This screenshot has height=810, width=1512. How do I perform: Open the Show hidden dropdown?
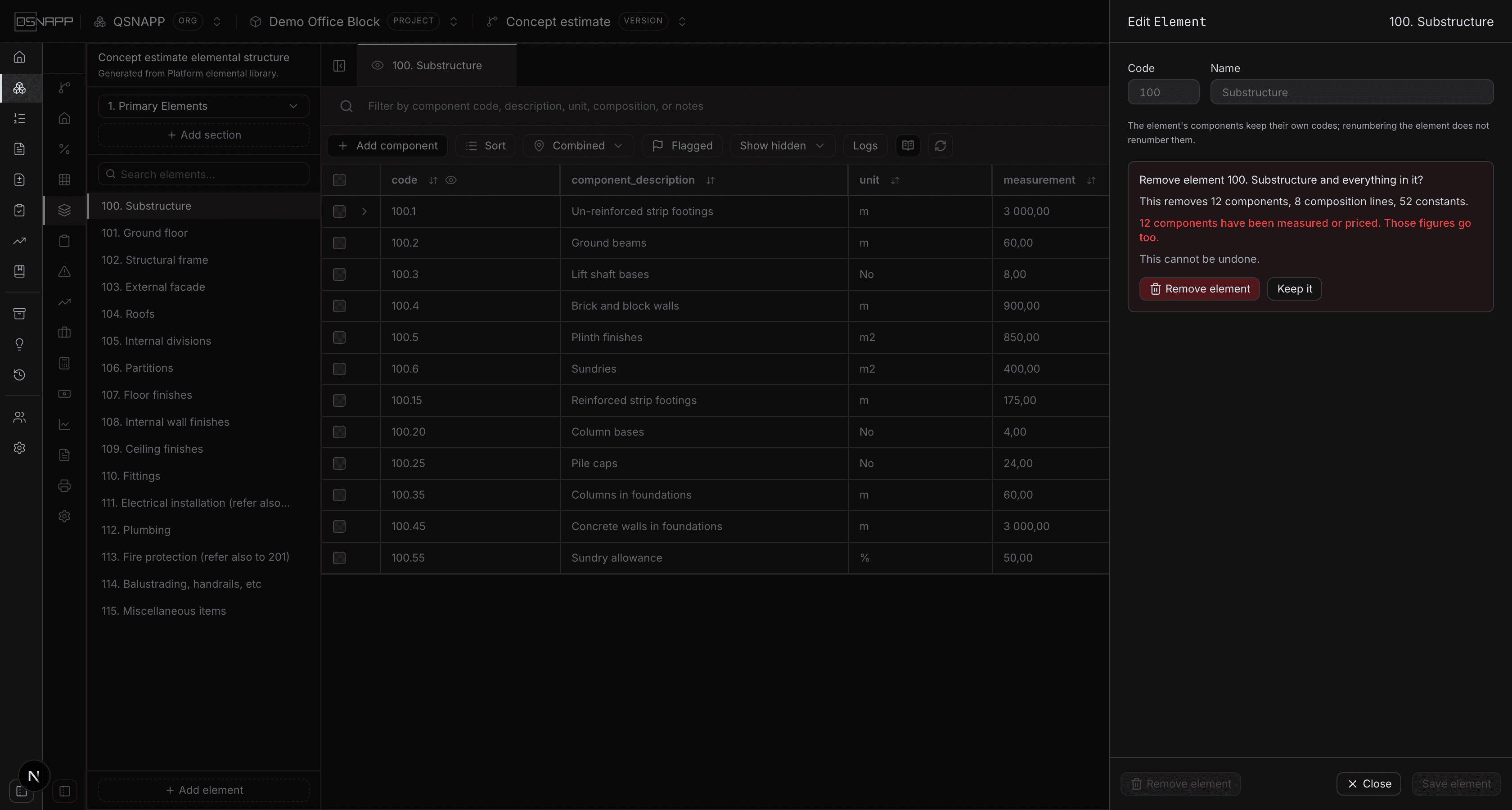click(782, 145)
